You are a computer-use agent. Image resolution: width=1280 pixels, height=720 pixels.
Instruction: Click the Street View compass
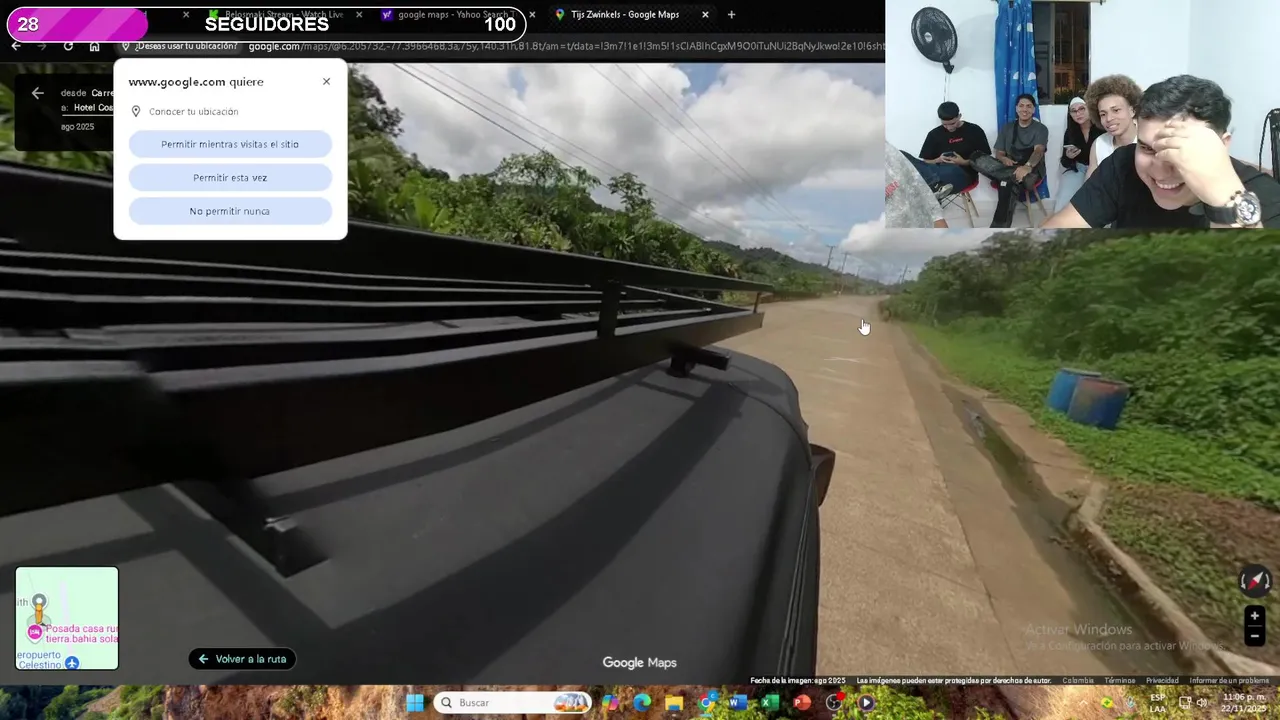pos(1254,581)
